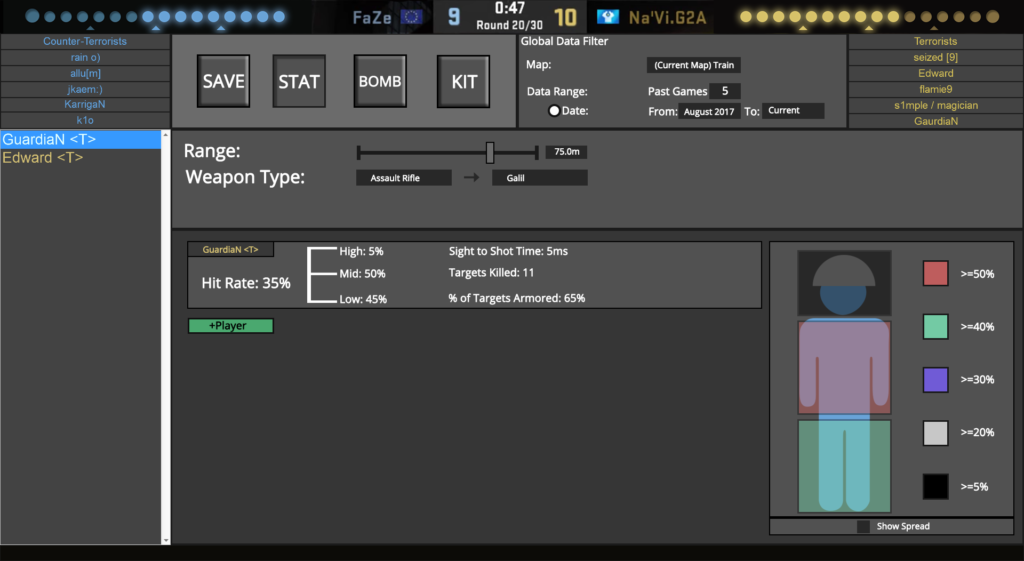Image resolution: width=1024 pixels, height=561 pixels.
Task: Select the Date radio button
Action: coord(554,111)
